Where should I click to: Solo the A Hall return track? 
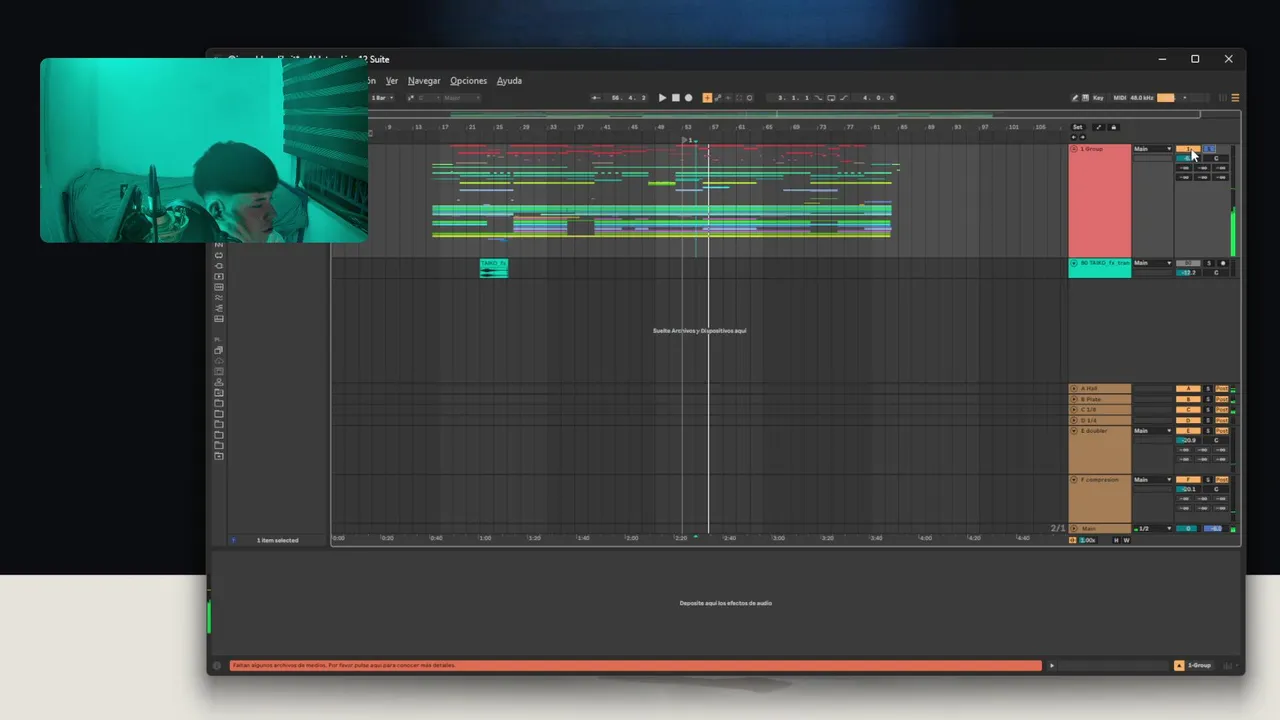click(1208, 389)
